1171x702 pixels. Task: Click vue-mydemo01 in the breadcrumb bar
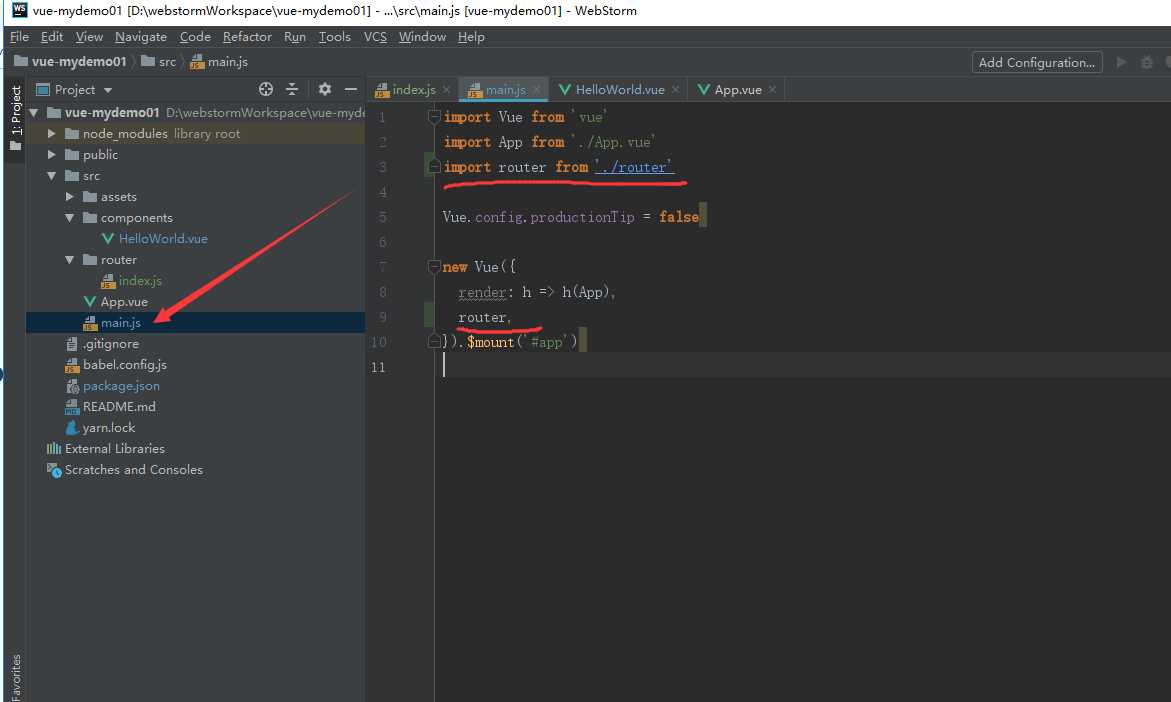pos(71,61)
